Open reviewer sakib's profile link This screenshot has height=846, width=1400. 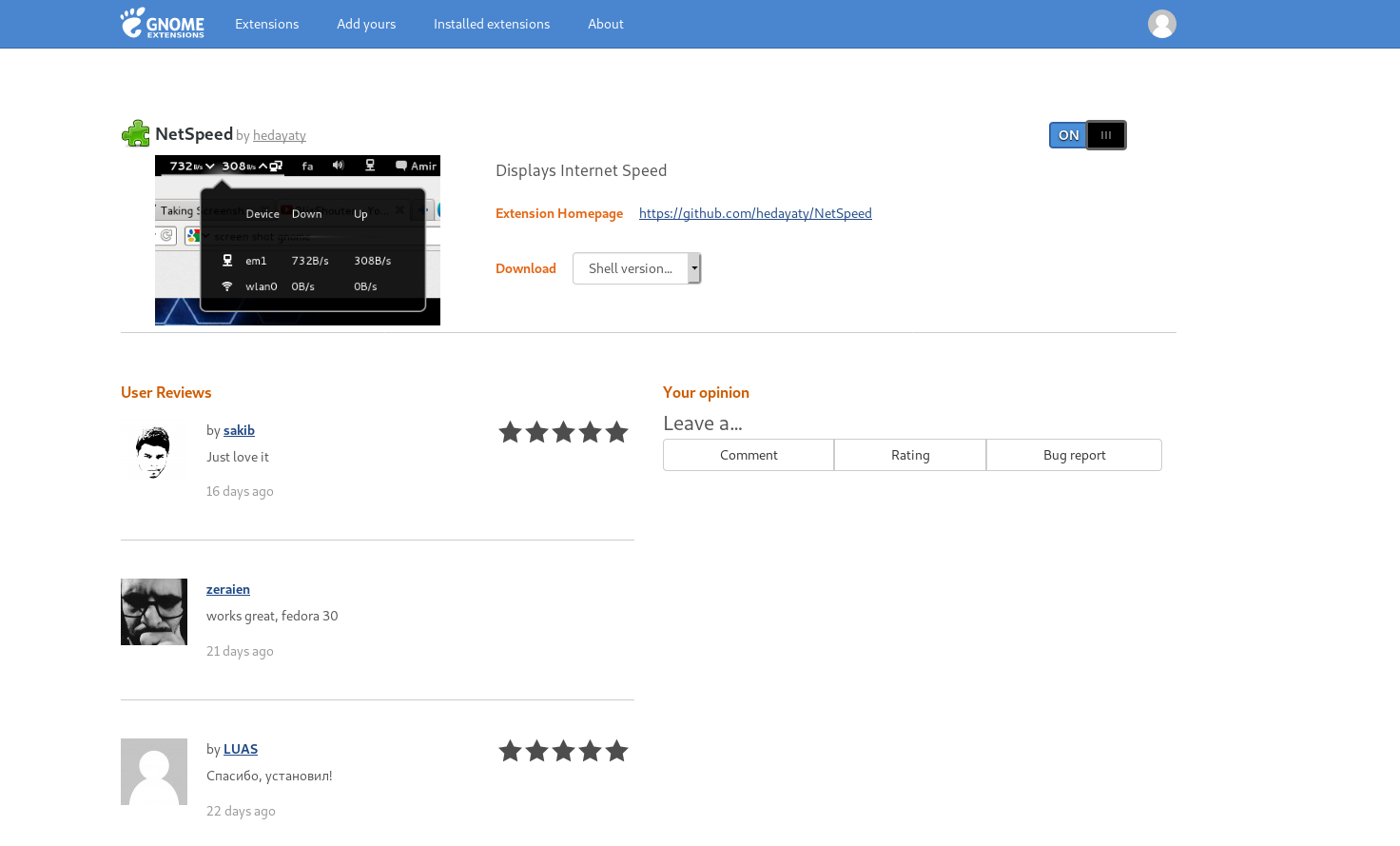[239, 430]
